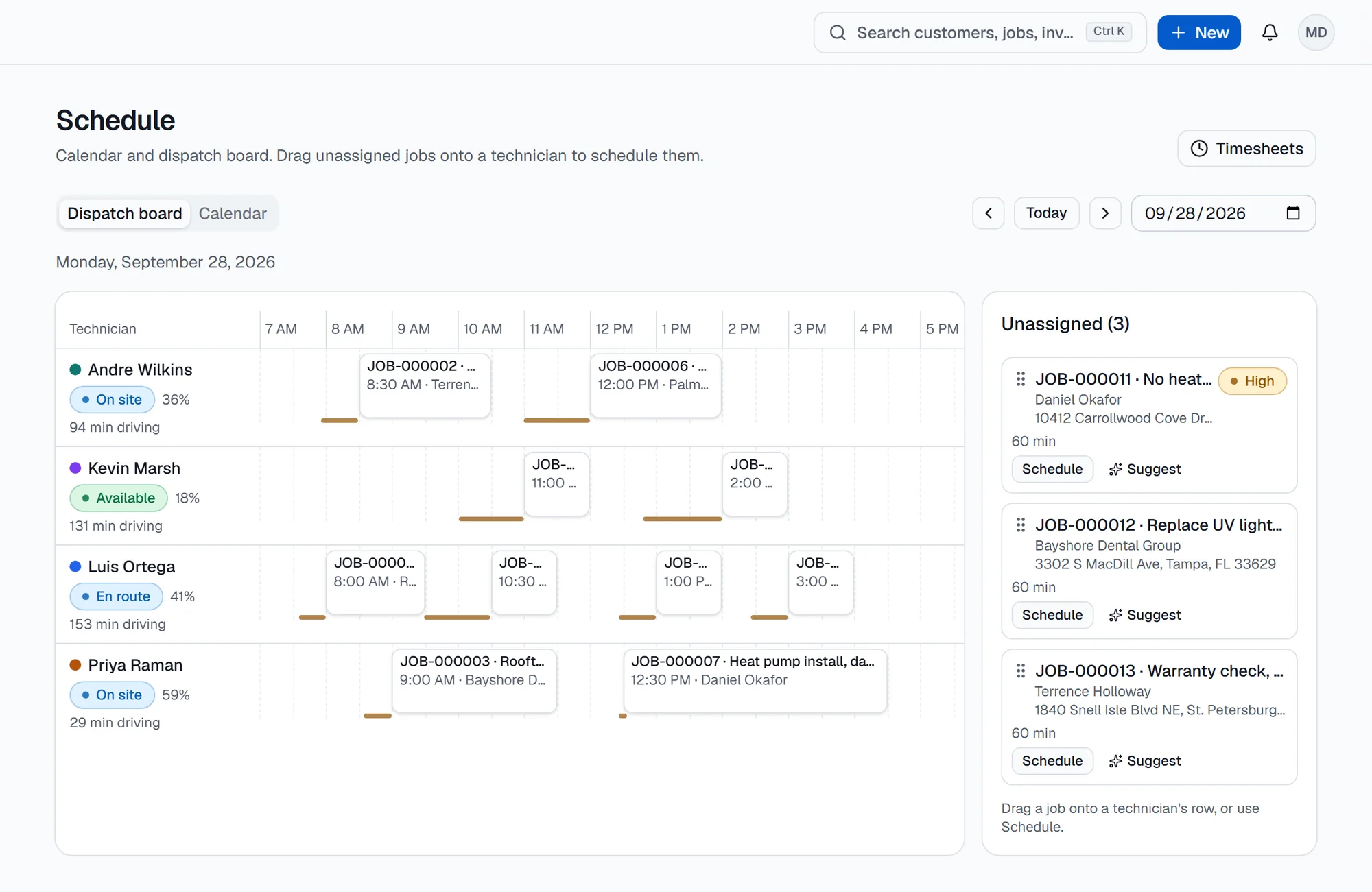Click Suggest for JOB-000011
1372x892 pixels.
[x=1145, y=469]
